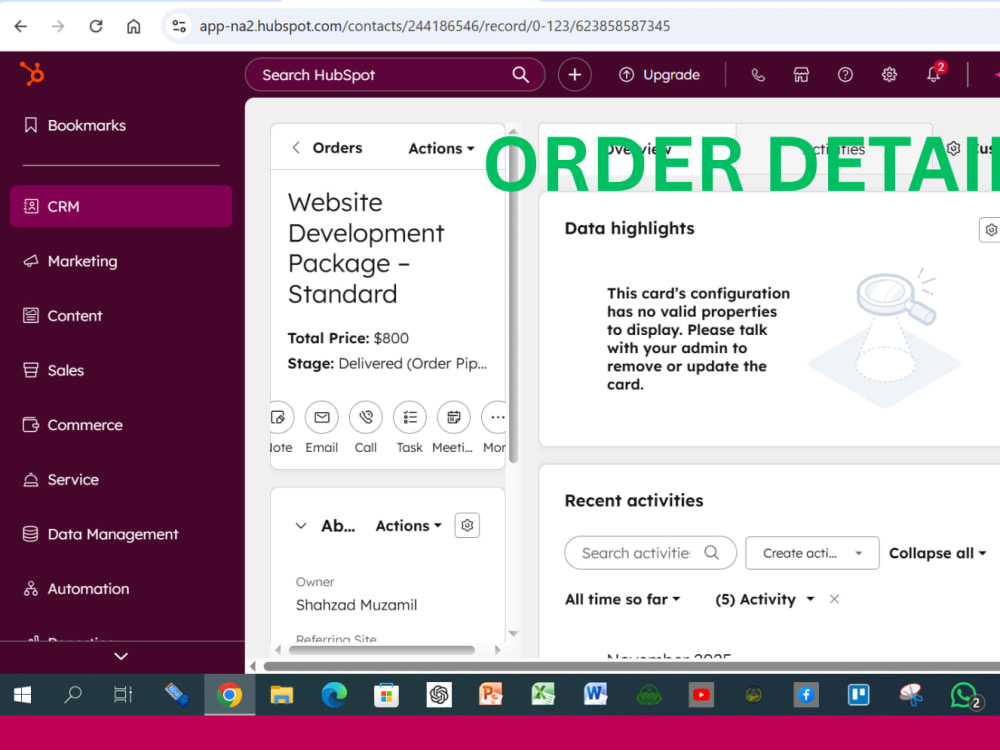The height and width of the screenshot is (750, 1000).
Task: Go back in the browser
Action: (21, 26)
